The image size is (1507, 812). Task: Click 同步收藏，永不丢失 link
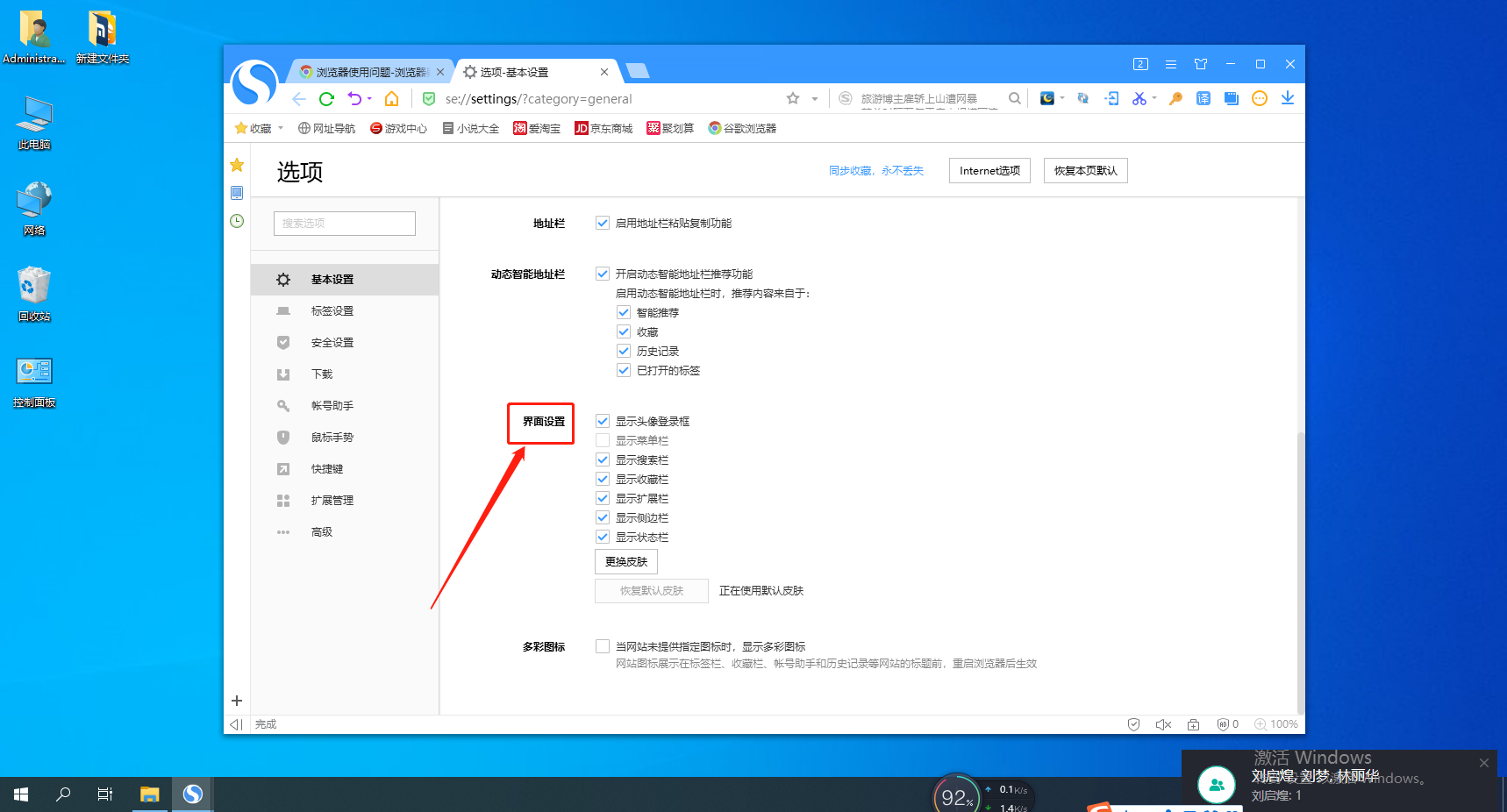(876, 171)
